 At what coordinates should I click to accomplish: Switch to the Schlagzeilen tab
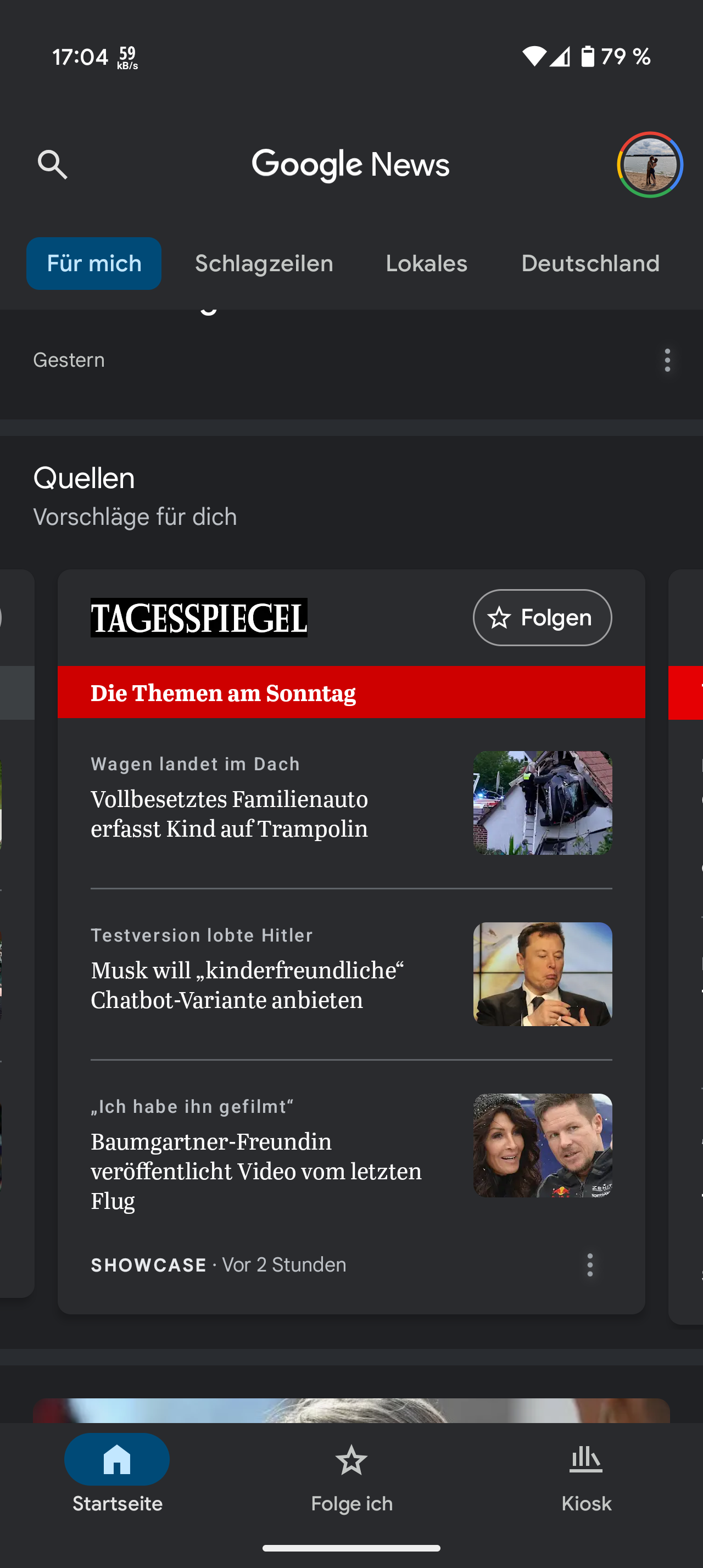point(264,264)
